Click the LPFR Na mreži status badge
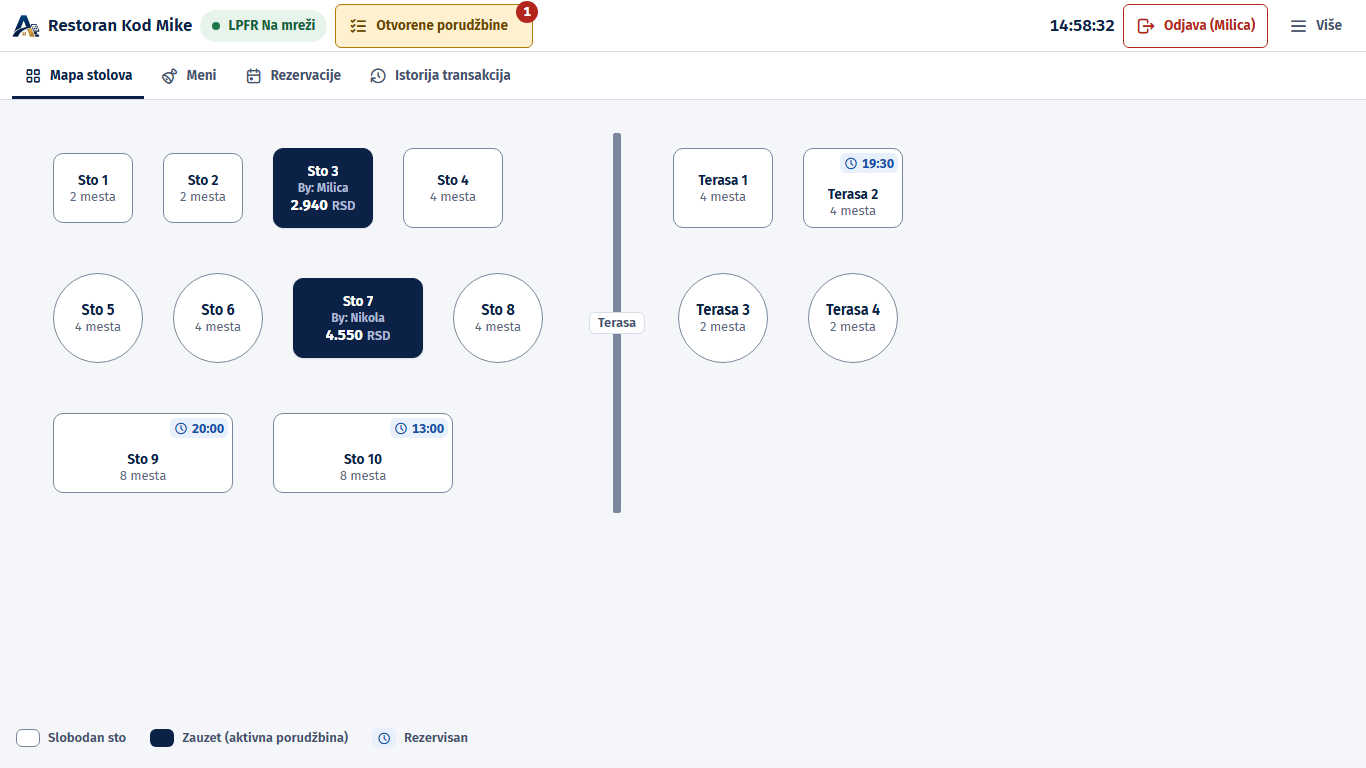 click(264, 26)
